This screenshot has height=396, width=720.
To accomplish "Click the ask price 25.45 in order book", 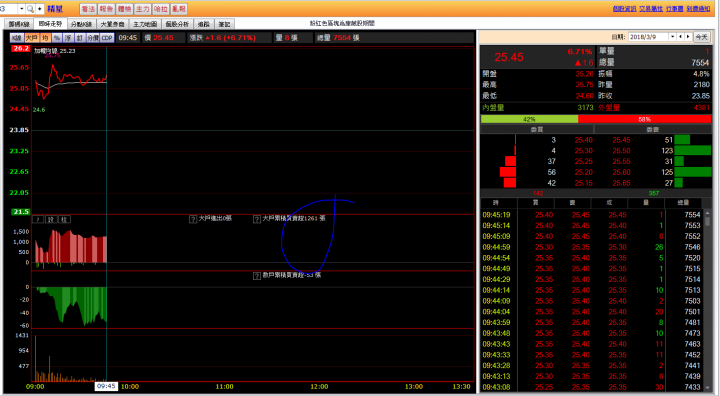I will pyautogui.click(x=621, y=140).
